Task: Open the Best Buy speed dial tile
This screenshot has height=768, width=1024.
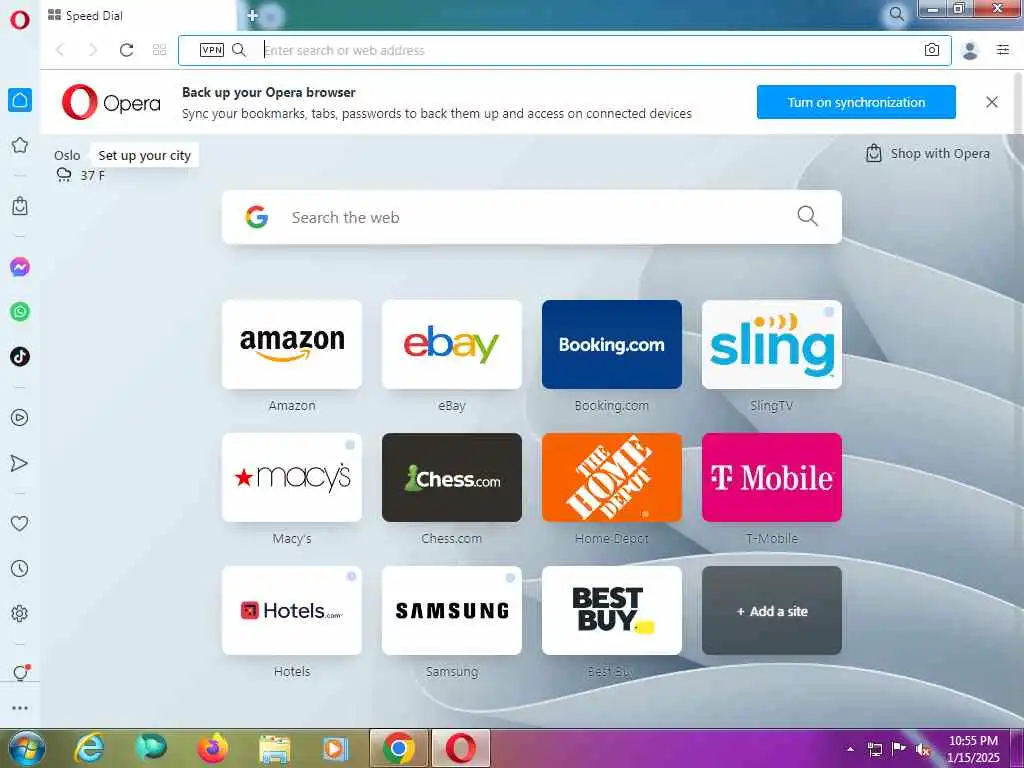Action: (612, 611)
